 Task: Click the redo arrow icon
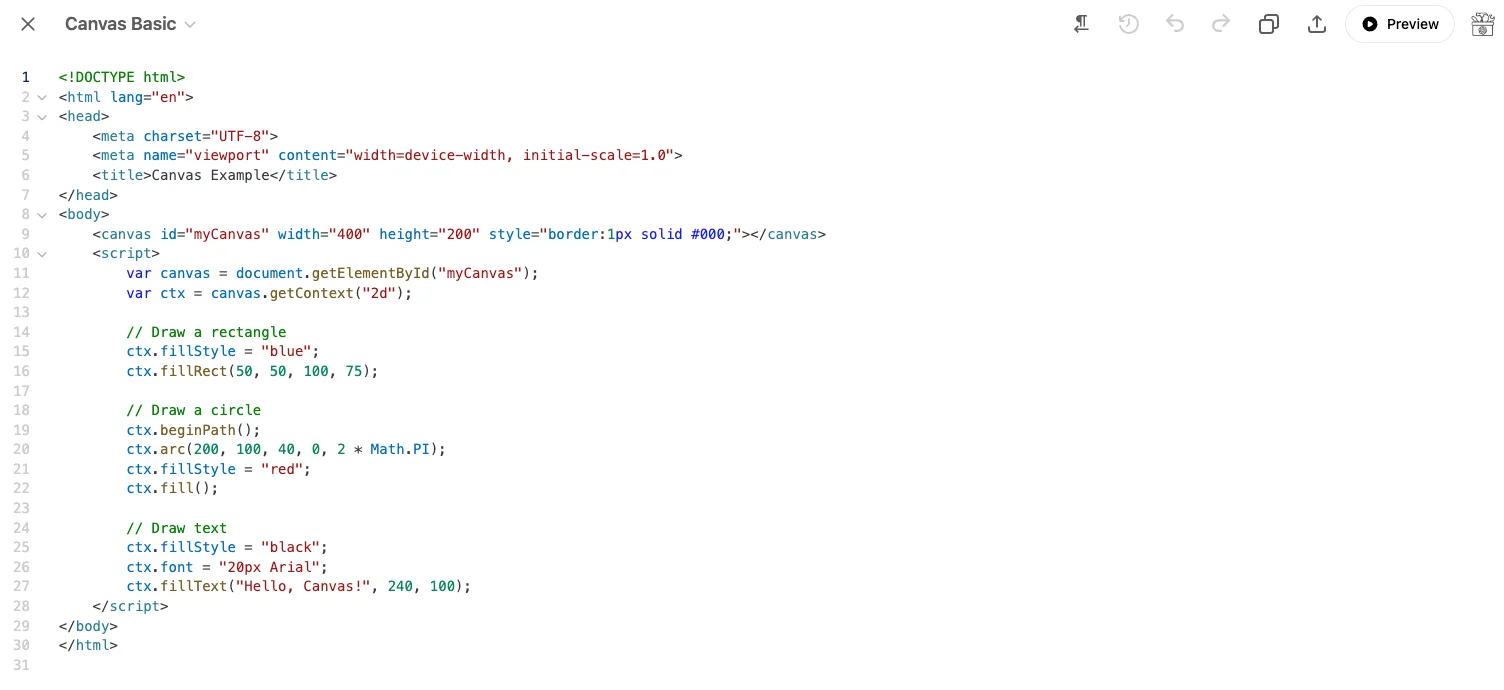coord(1221,24)
